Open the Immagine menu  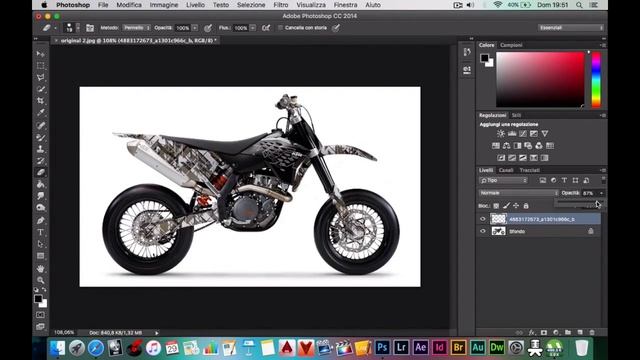(x=164, y=5)
